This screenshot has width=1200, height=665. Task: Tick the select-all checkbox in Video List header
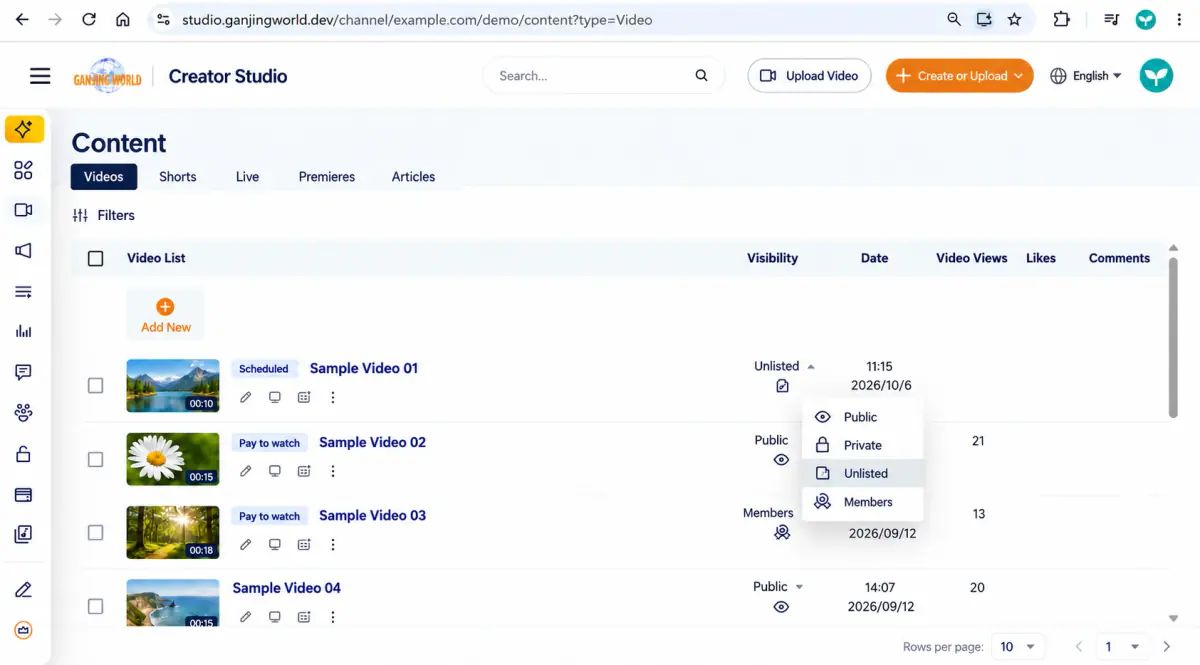[95, 258]
